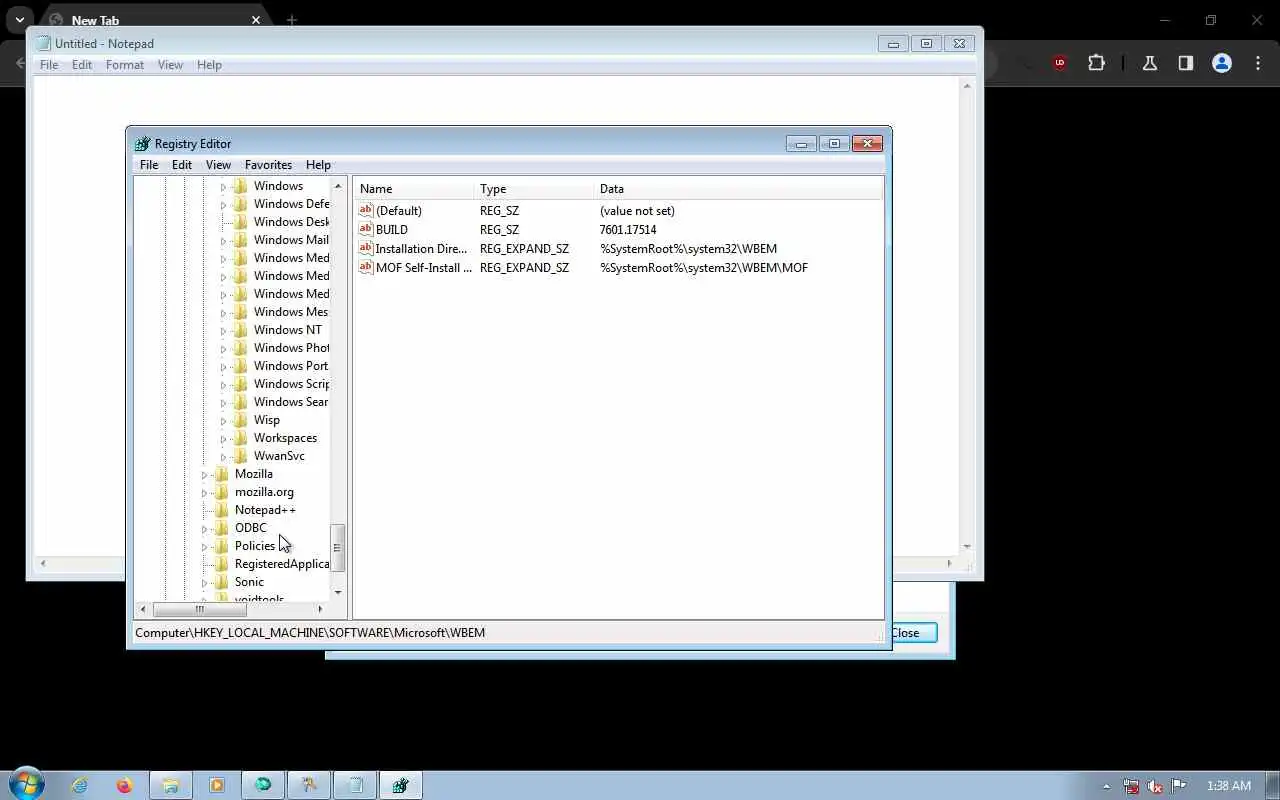
Task: Click the registry tree vertical scrollbar thumb
Action: [x=338, y=548]
